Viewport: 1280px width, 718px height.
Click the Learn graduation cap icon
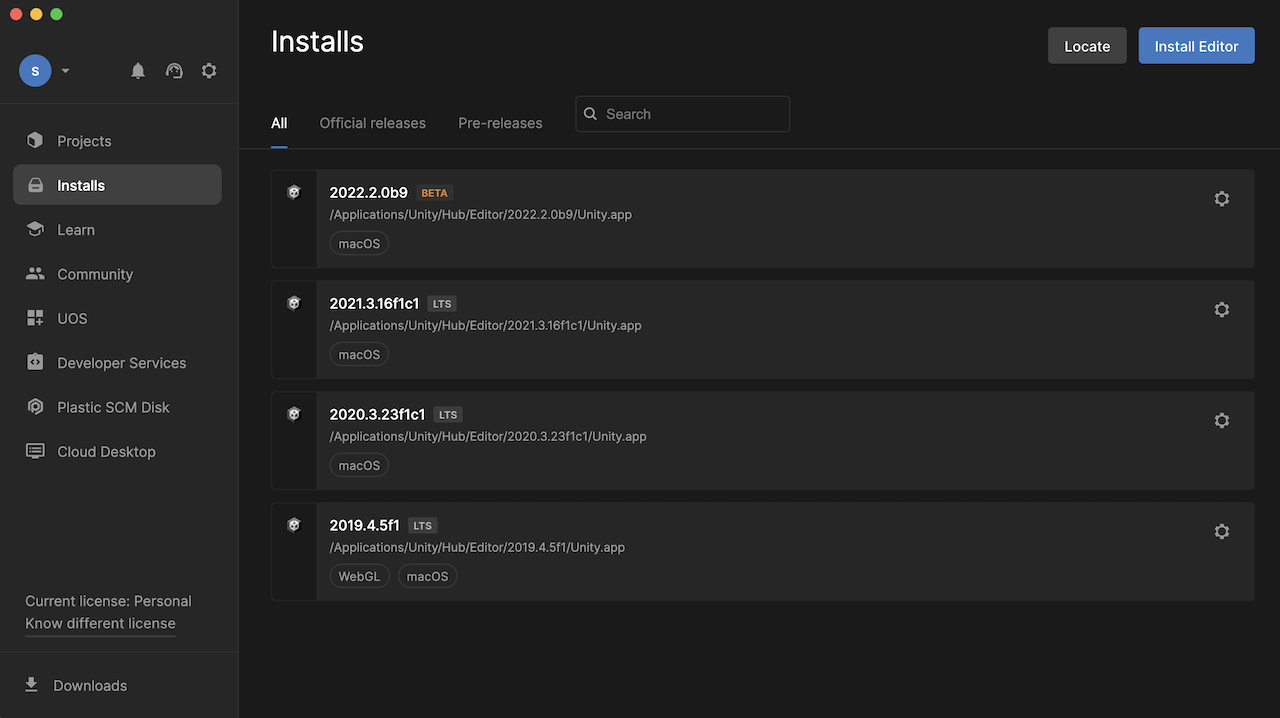coord(35,230)
